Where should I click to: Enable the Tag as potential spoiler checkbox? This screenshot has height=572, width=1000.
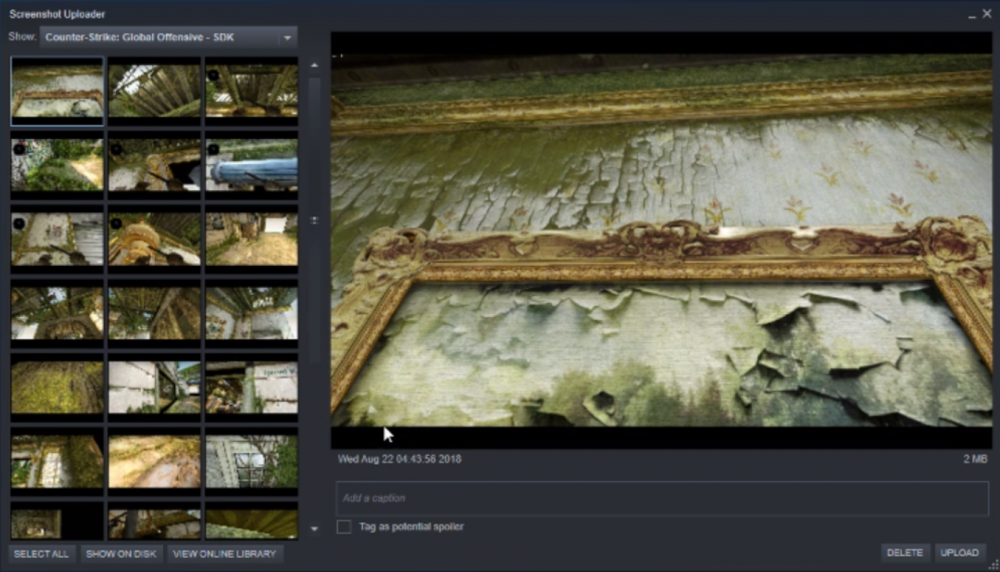(x=344, y=527)
